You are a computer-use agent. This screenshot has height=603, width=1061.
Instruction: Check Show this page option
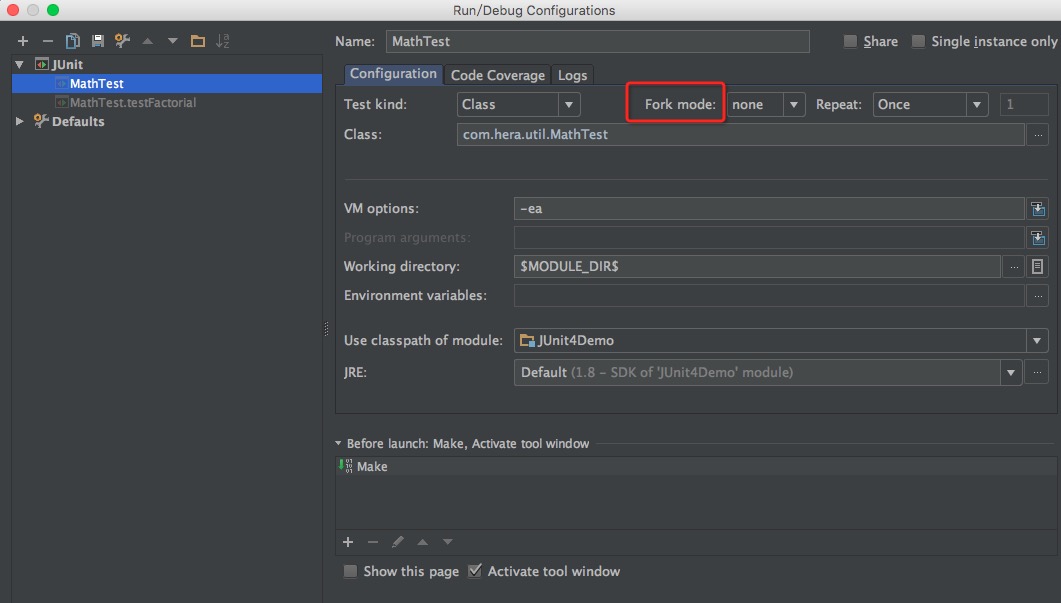351,572
